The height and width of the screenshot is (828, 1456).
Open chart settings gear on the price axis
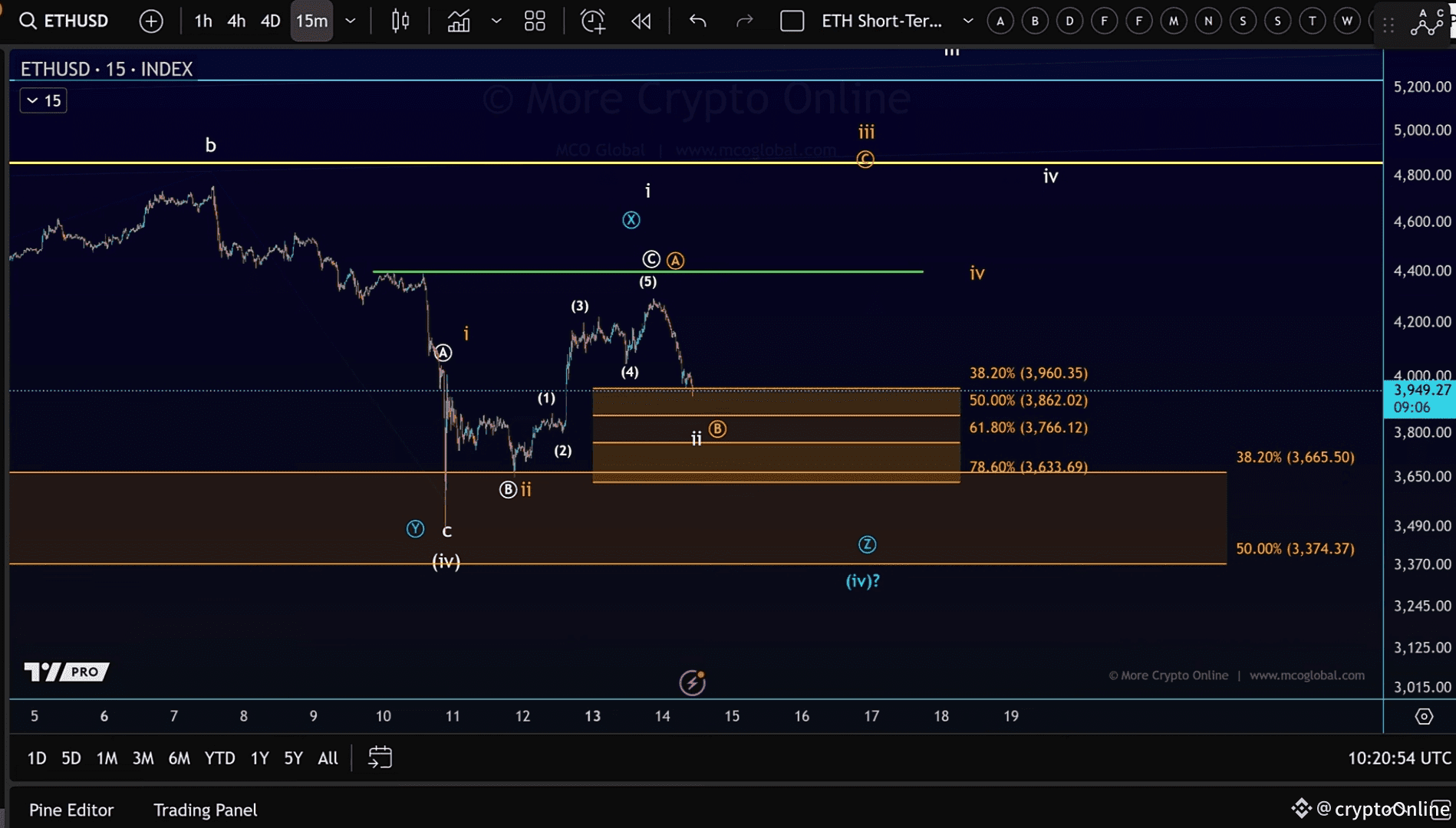pos(1424,716)
